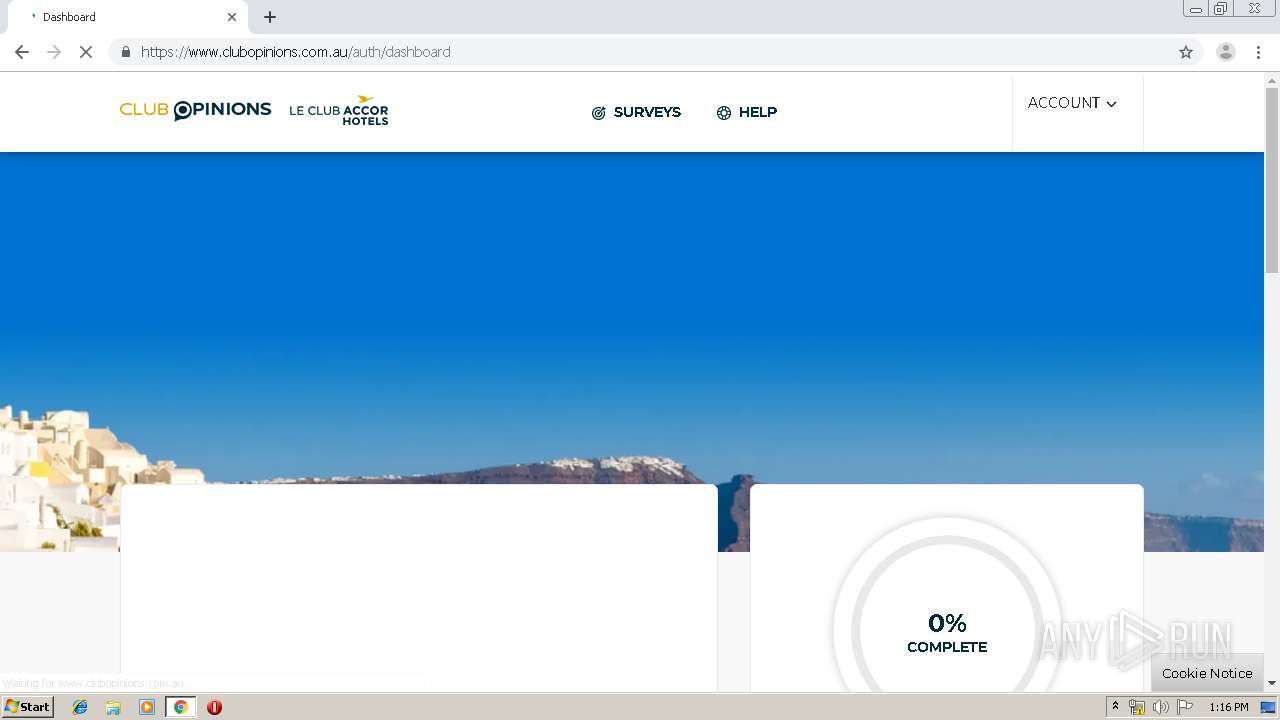
Task: Click the page vertical scrollbar
Action: click(x=1272, y=180)
